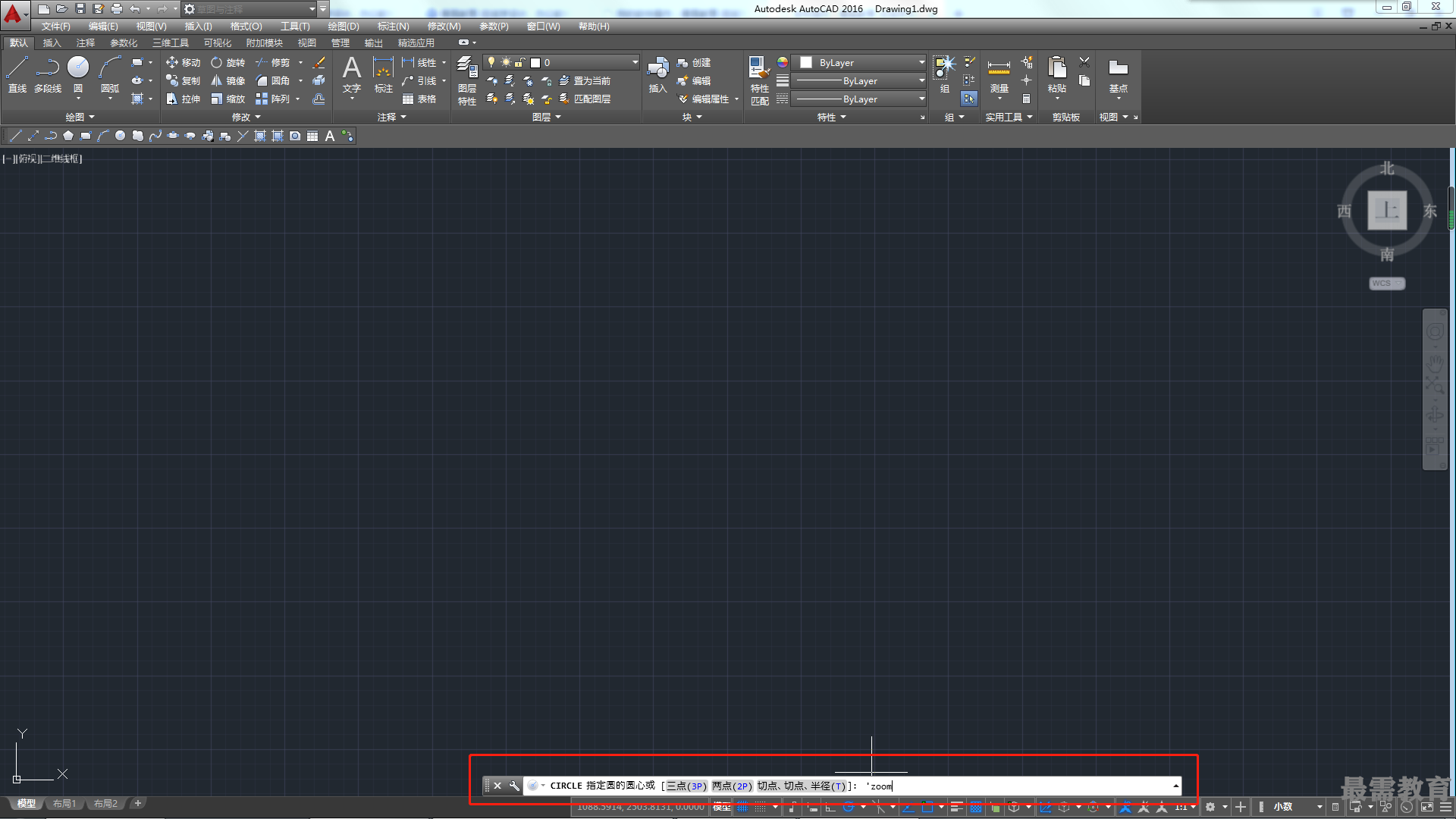
Task: Switch to the 插入 ribbon tab
Action: click(x=52, y=42)
